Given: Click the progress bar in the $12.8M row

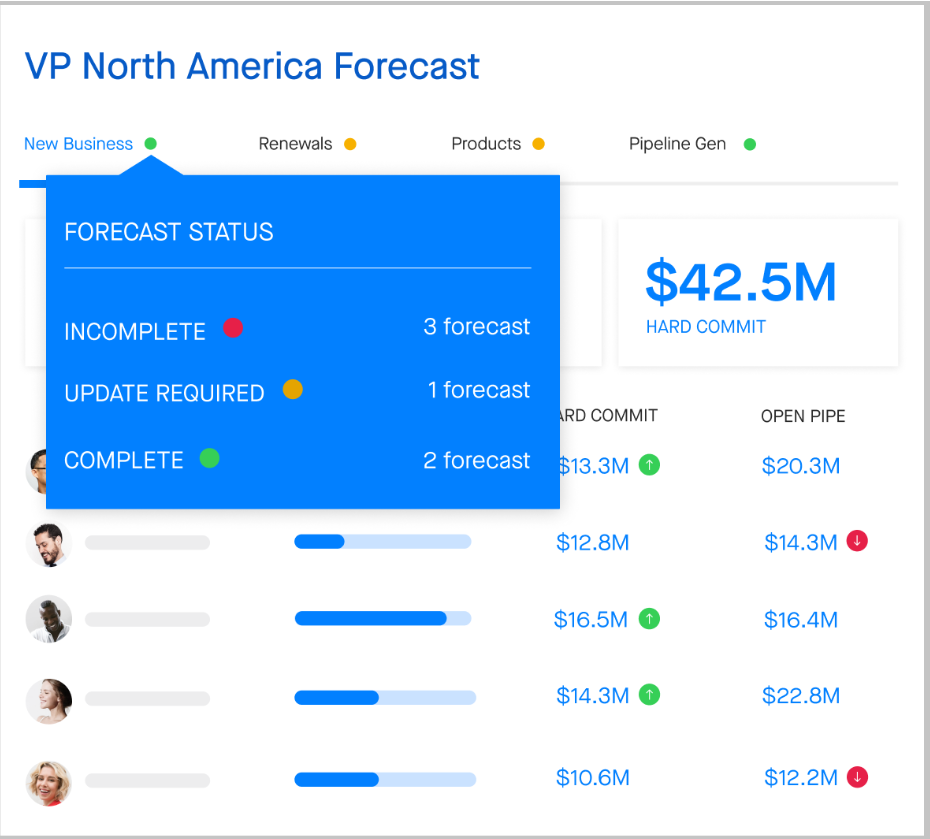Looking at the screenshot, I should pos(383,541).
